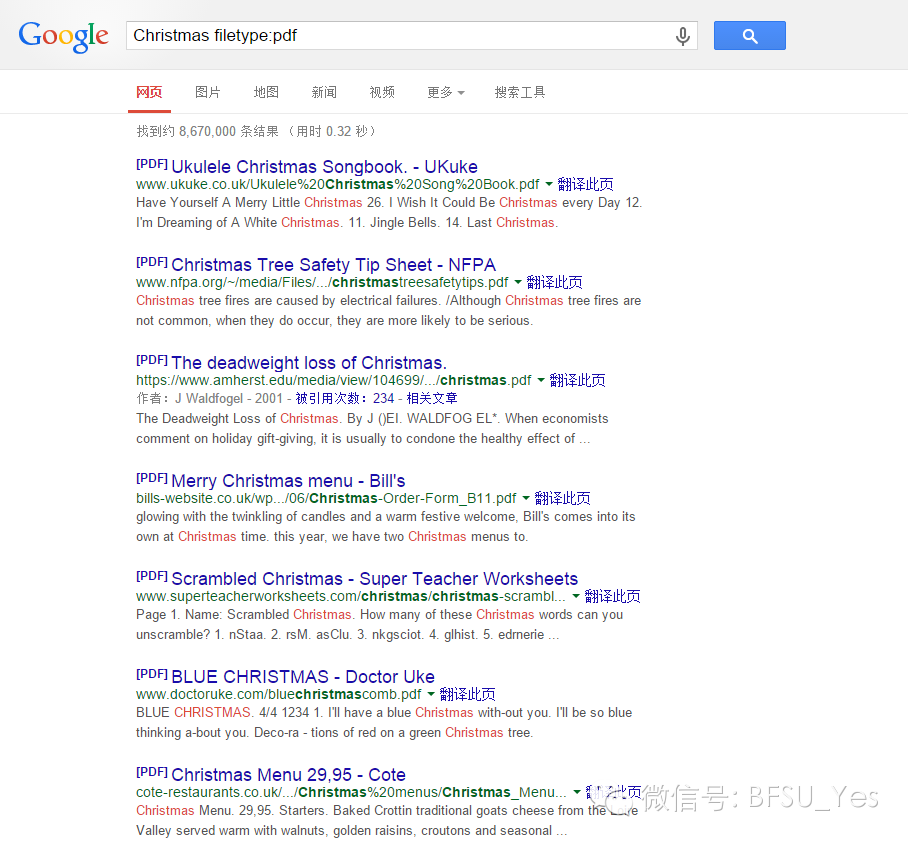Click the result count text '找到约 8,670,000 条结果'

pyautogui.click(x=207, y=131)
